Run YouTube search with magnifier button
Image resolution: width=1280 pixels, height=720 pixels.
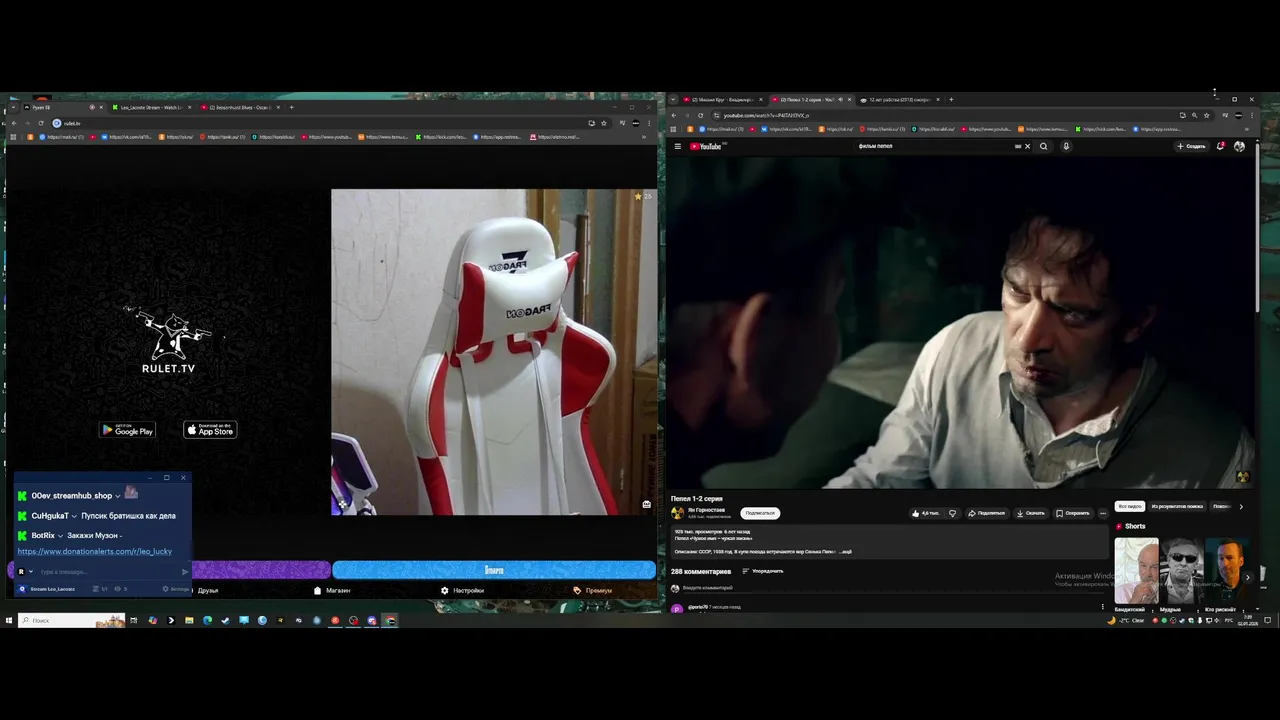[x=1044, y=146]
